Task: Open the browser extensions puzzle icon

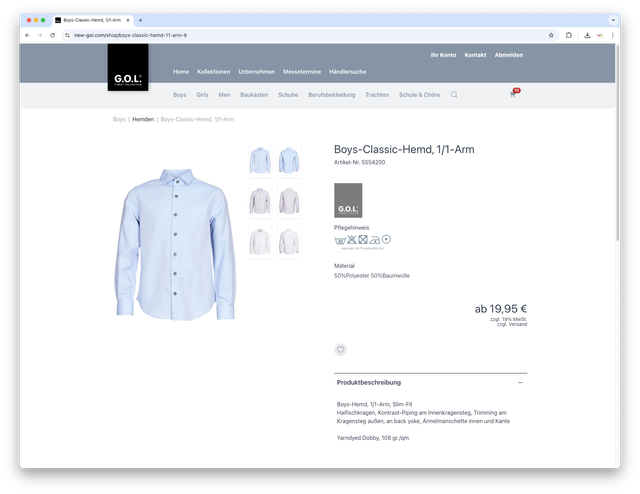Action: tap(569, 35)
